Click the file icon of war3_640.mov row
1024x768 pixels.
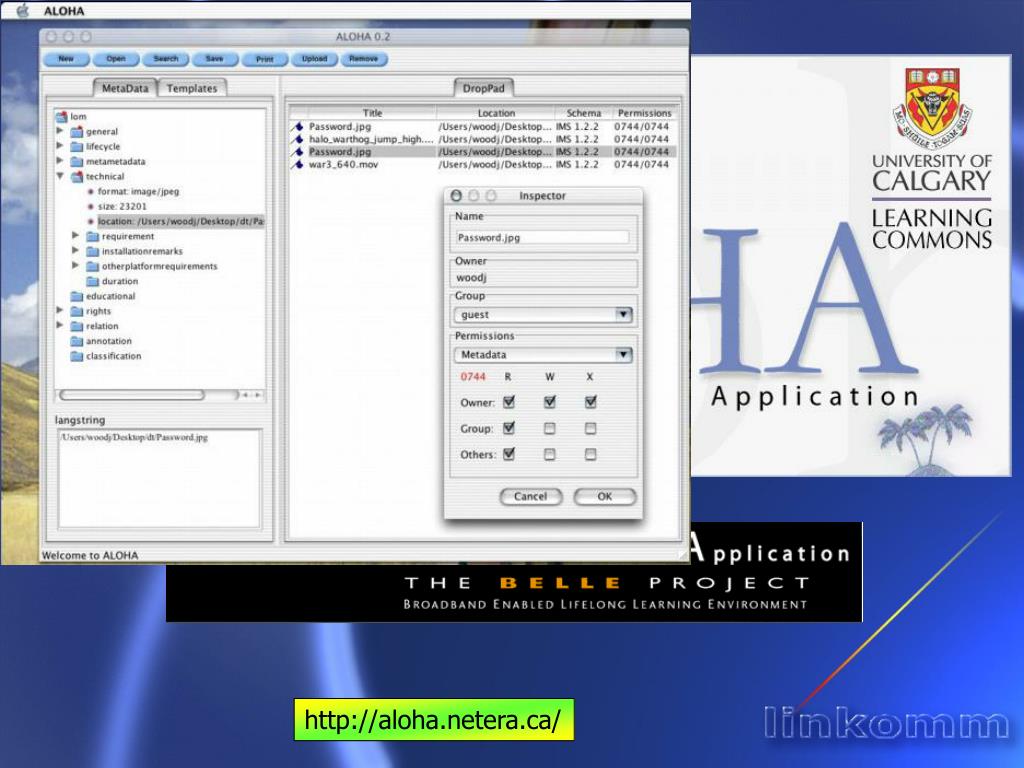pyautogui.click(x=298, y=165)
